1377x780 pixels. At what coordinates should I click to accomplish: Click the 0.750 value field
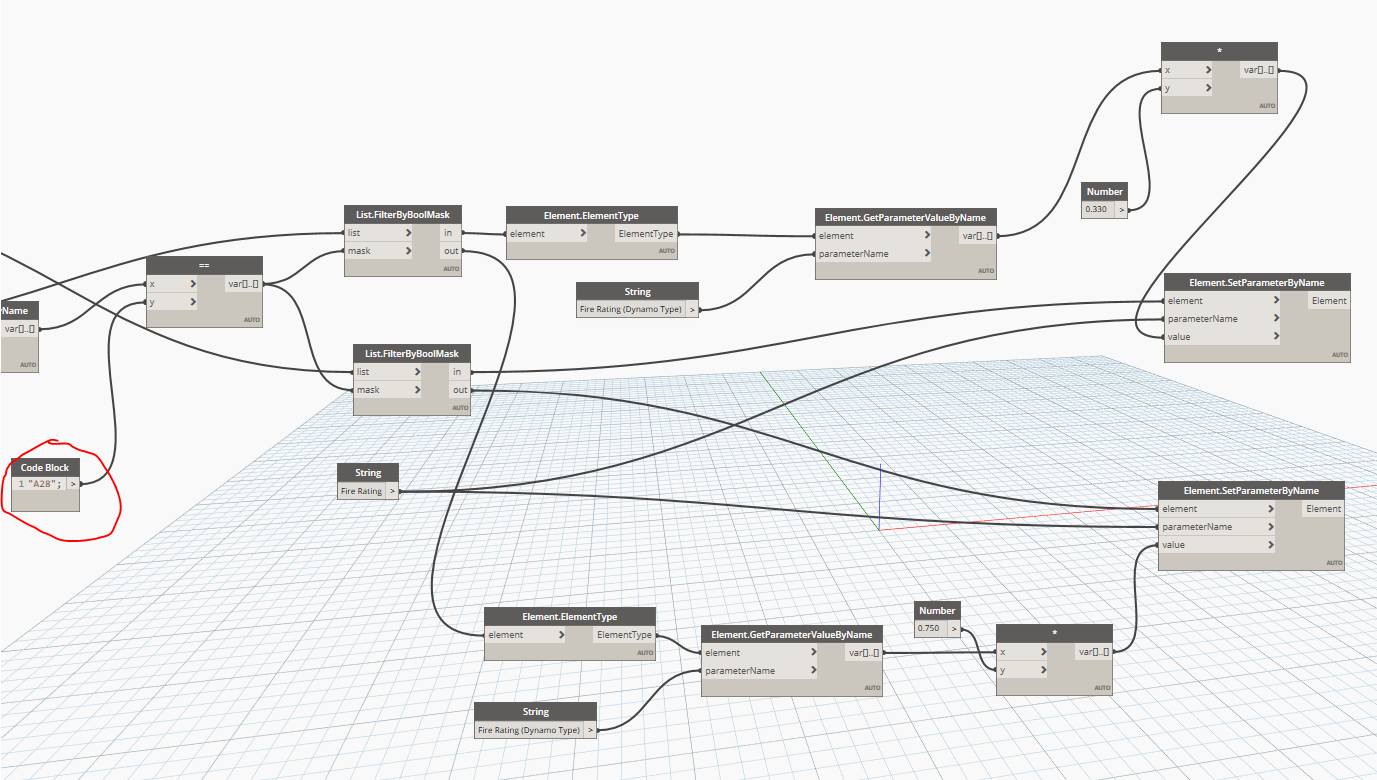[x=931, y=629]
